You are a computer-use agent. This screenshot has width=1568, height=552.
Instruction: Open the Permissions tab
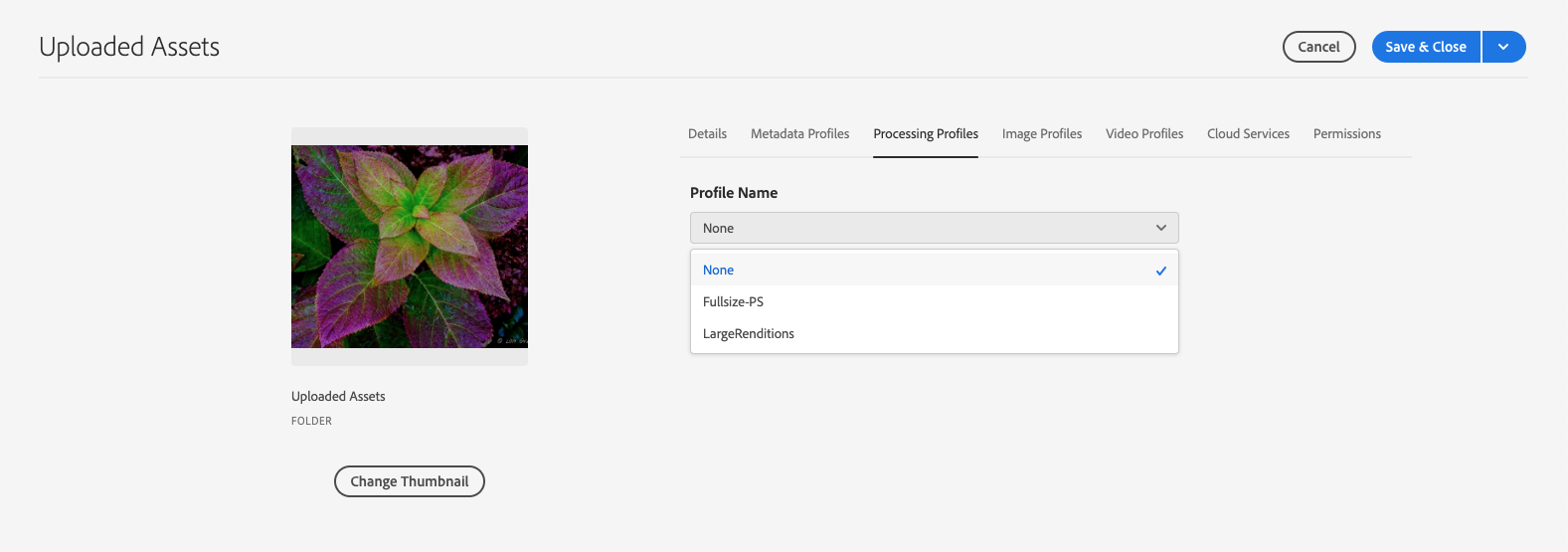pos(1346,134)
